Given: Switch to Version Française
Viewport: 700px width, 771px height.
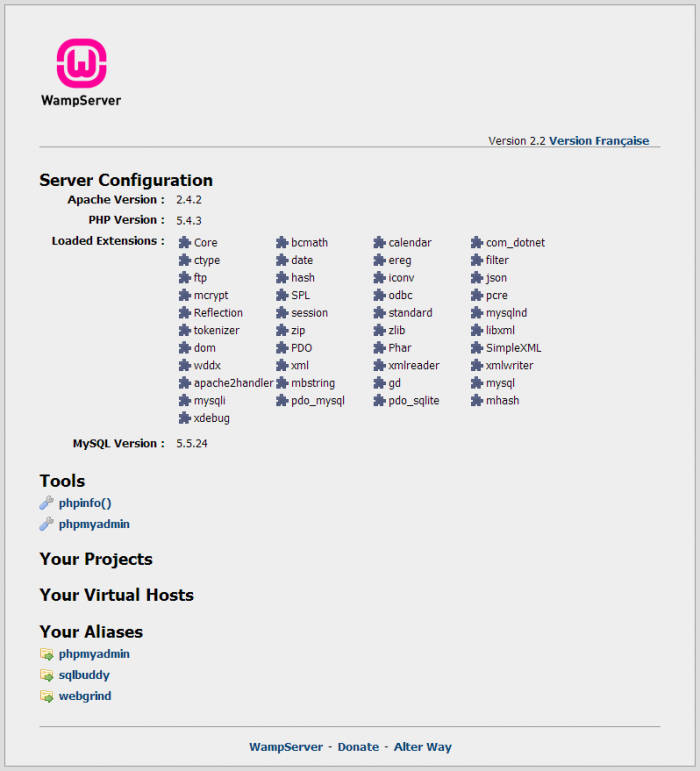Looking at the screenshot, I should [x=599, y=141].
